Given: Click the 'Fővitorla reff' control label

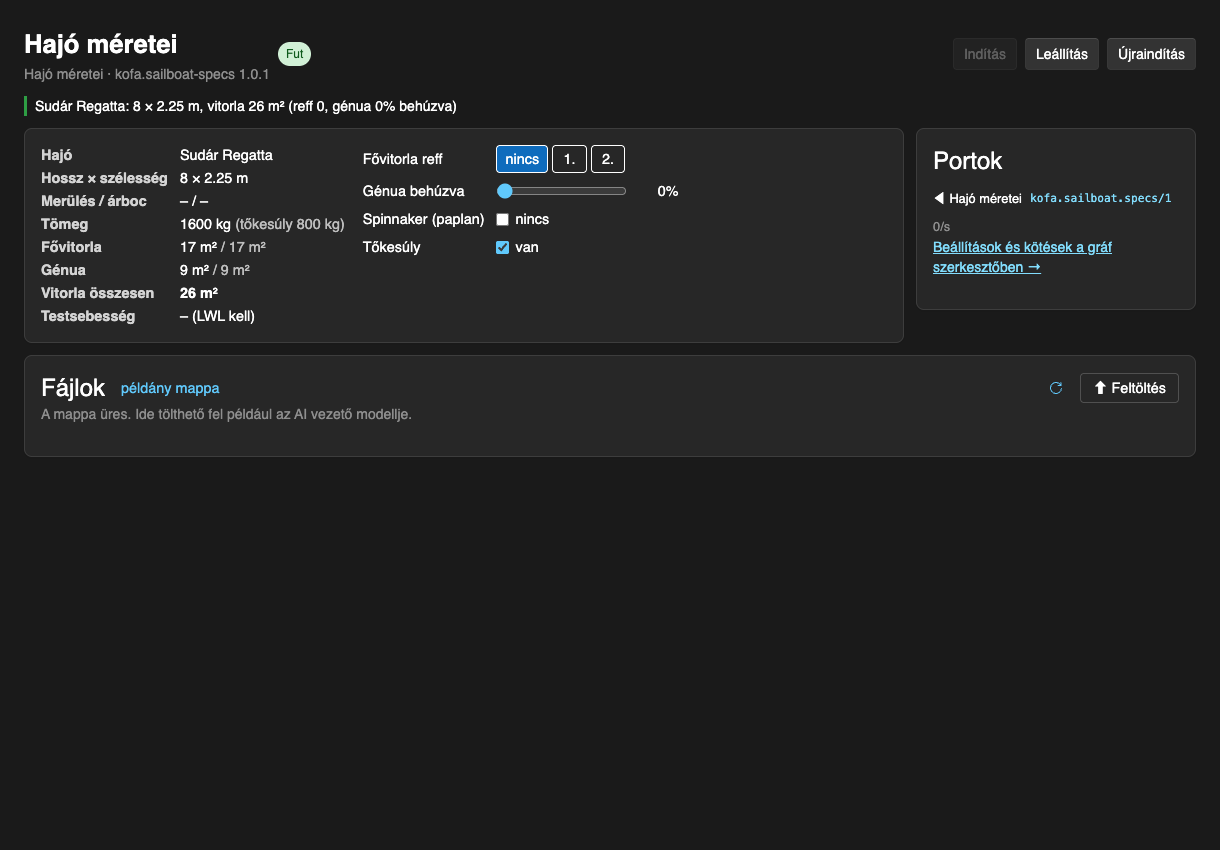Looking at the screenshot, I should [403, 159].
